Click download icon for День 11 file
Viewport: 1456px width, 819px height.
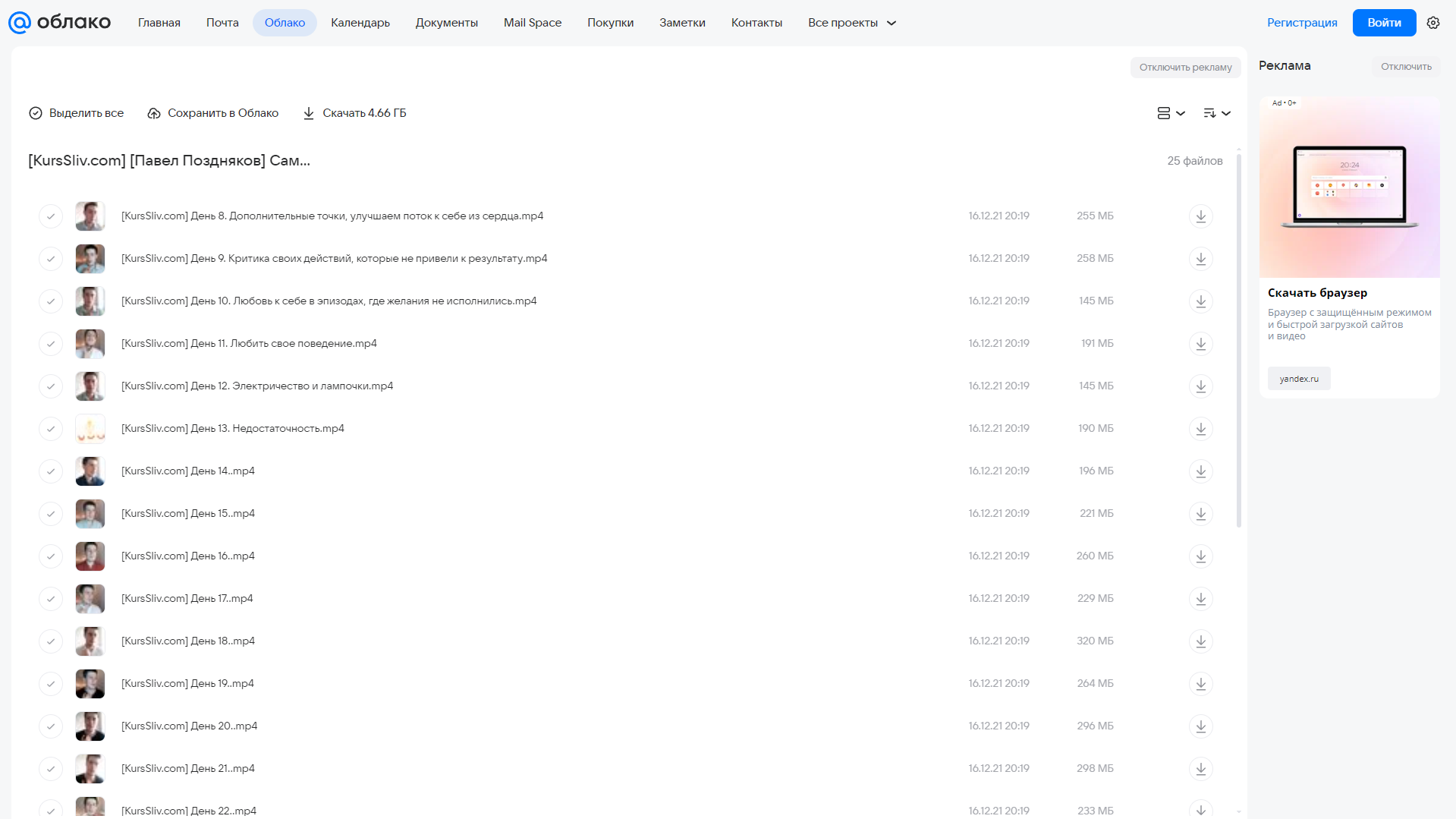pyautogui.click(x=1200, y=344)
